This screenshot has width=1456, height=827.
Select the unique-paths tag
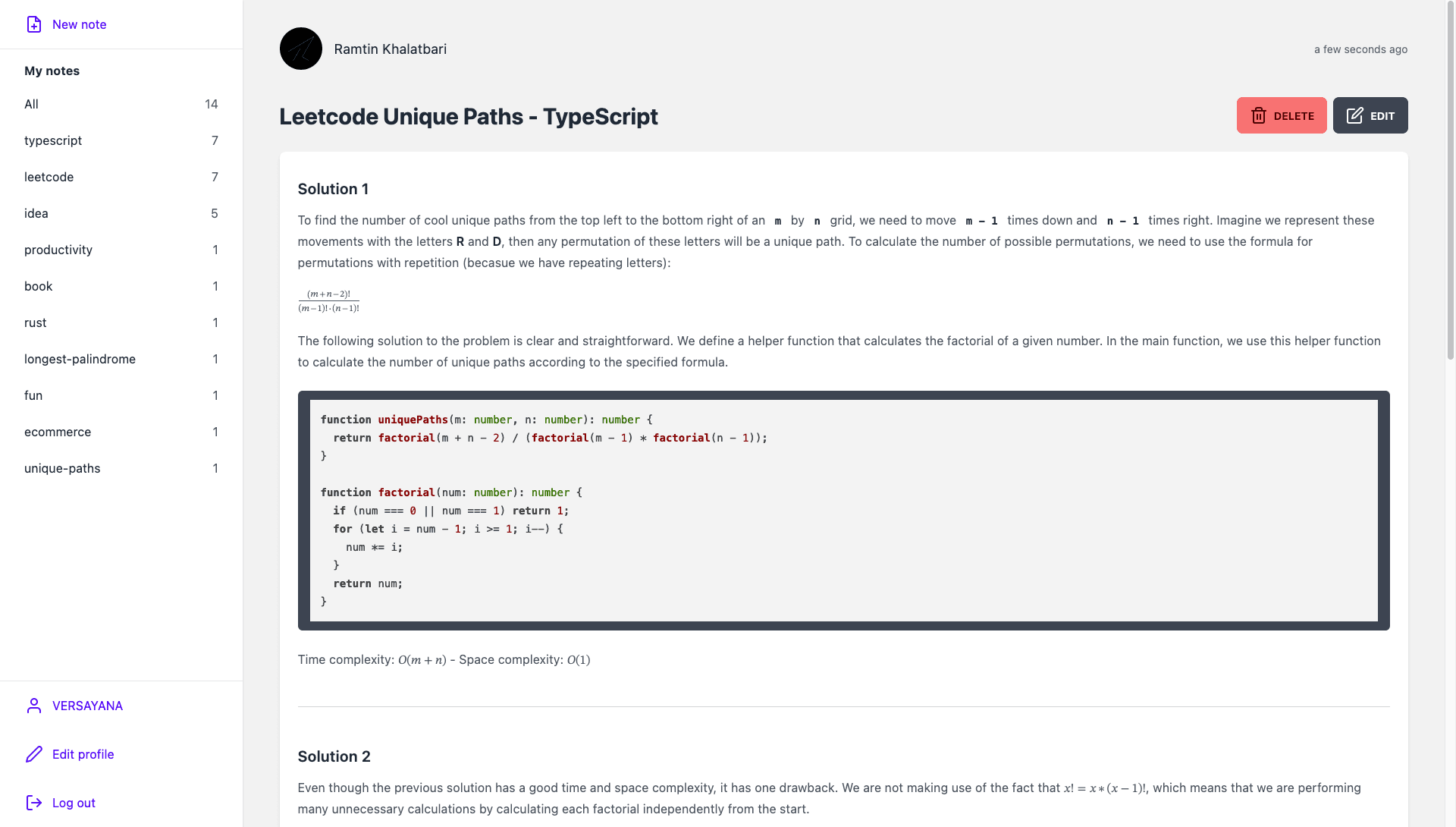coord(62,468)
